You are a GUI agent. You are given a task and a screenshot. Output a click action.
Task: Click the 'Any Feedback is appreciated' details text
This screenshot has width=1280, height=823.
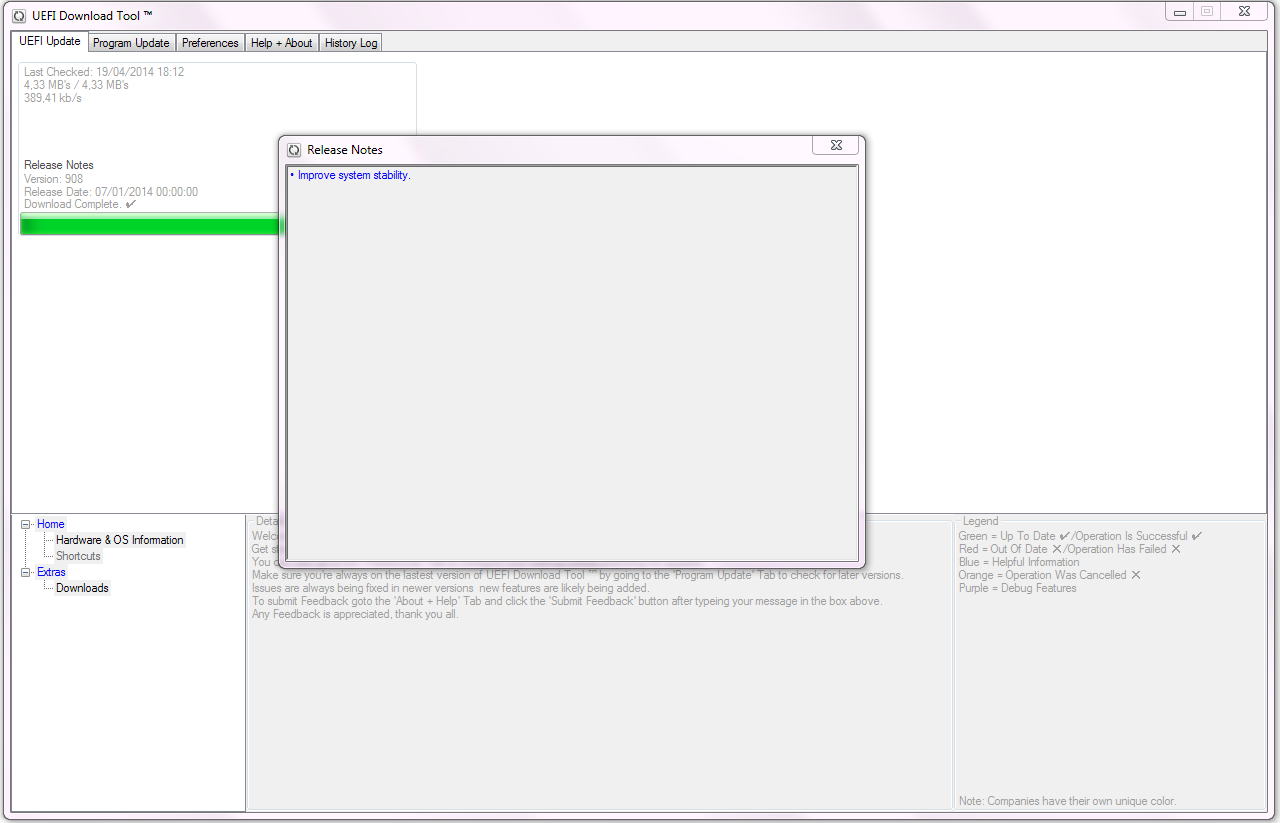tap(355, 614)
